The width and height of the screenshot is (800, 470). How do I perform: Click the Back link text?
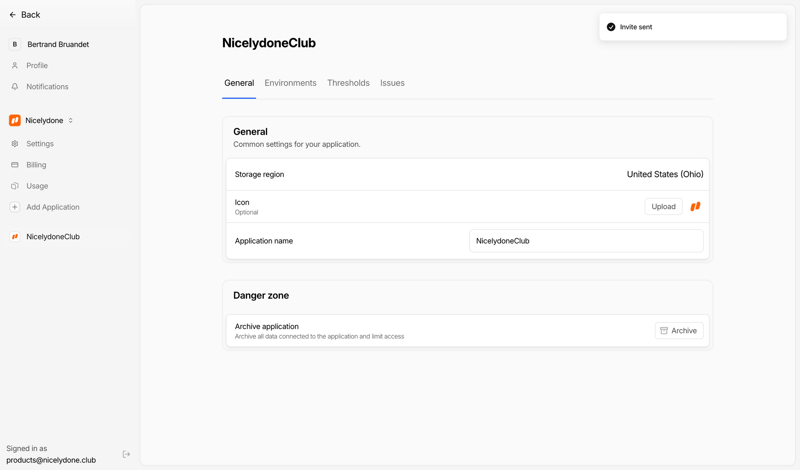(x=31, y=15)
